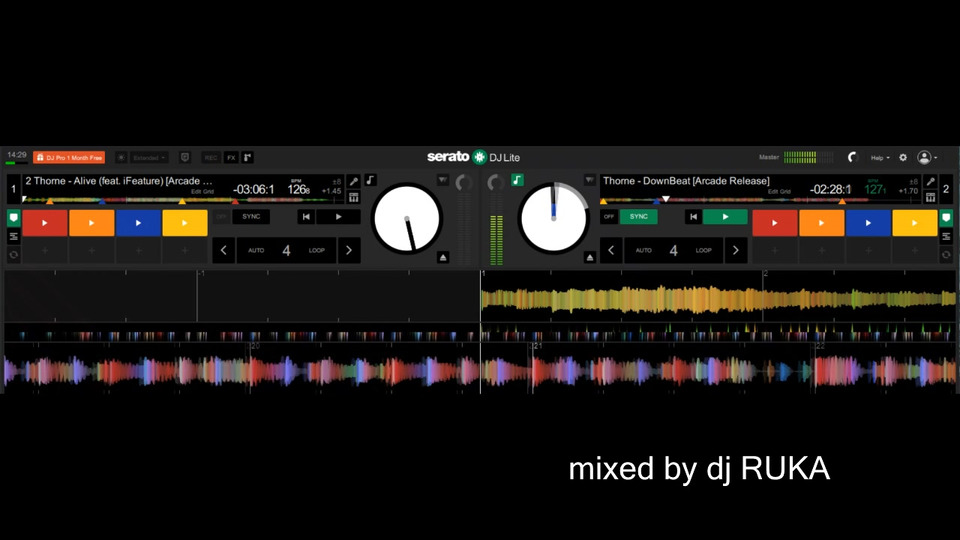
Task: Trigger deck 1 blue cue pad
Action: tap(138, 223)
